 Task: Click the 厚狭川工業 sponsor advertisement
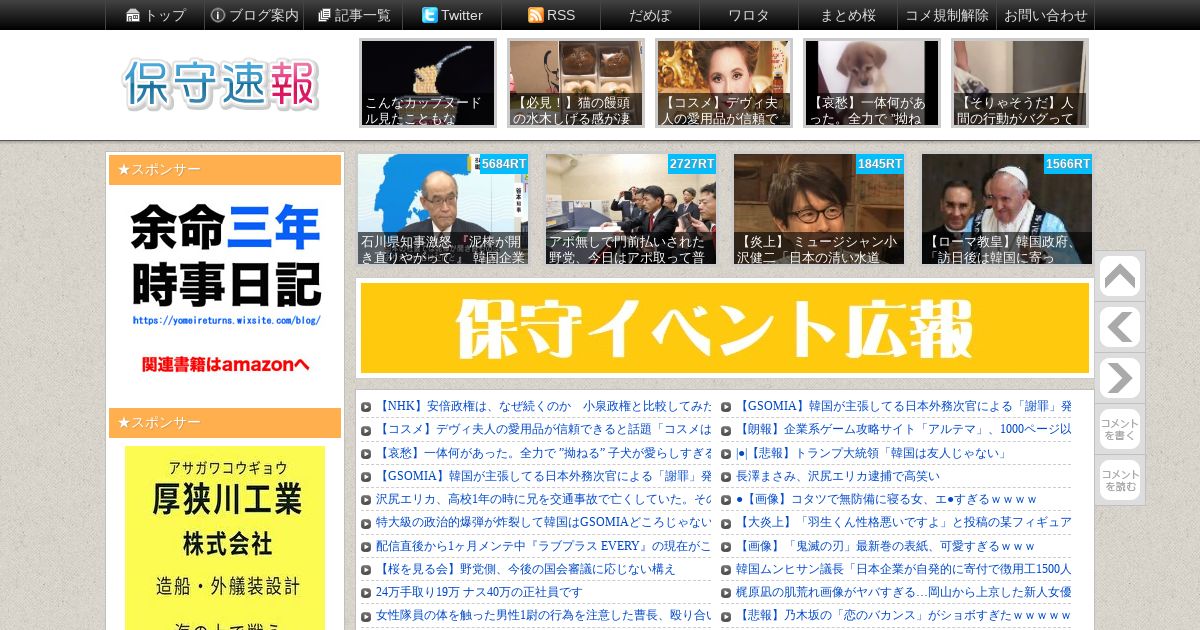(225, 538)
